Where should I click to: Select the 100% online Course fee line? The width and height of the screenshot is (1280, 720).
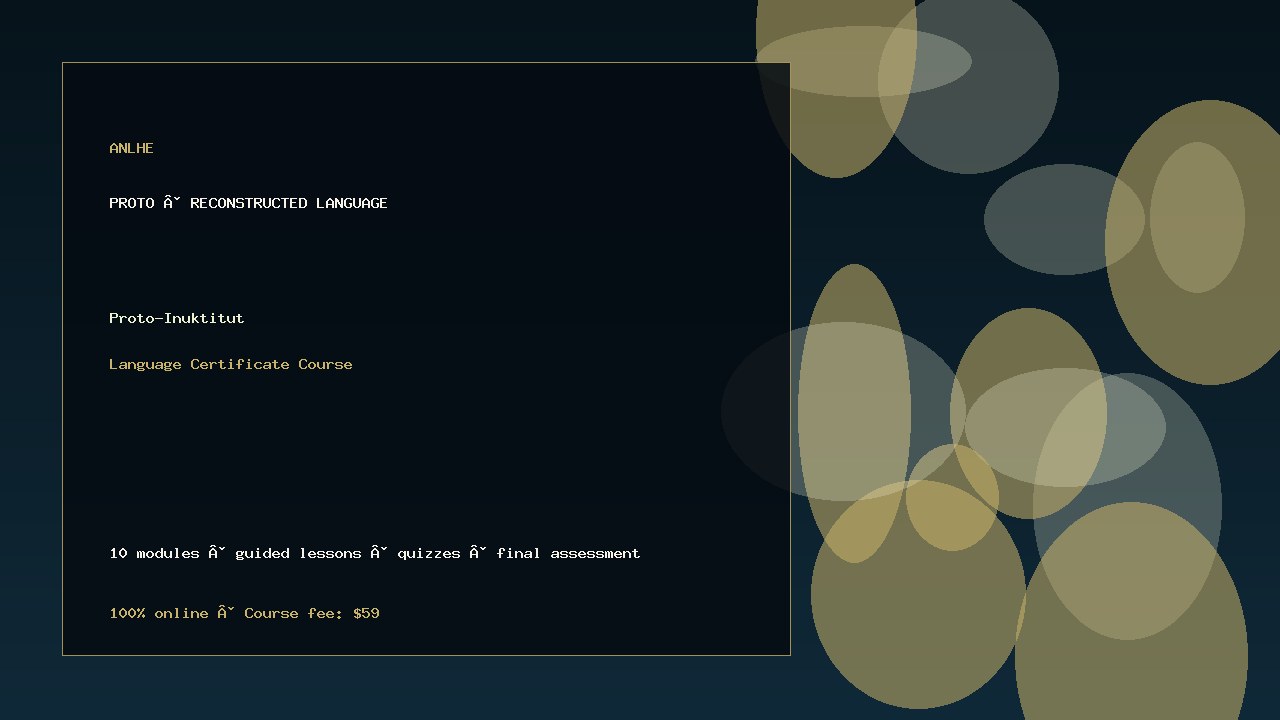(x=244, y=613)
